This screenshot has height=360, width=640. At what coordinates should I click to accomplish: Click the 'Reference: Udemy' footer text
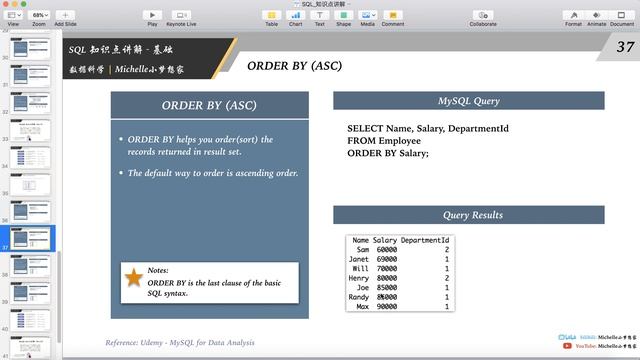(x=180, y=342)
